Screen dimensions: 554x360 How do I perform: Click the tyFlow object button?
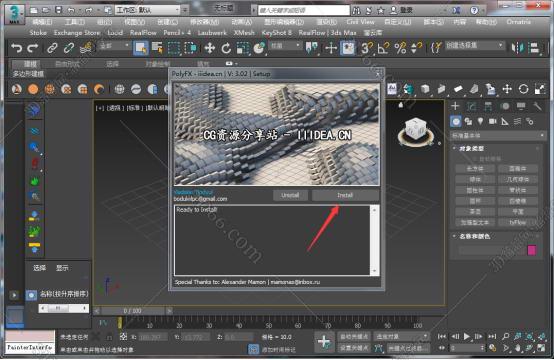tap(518, 222)
